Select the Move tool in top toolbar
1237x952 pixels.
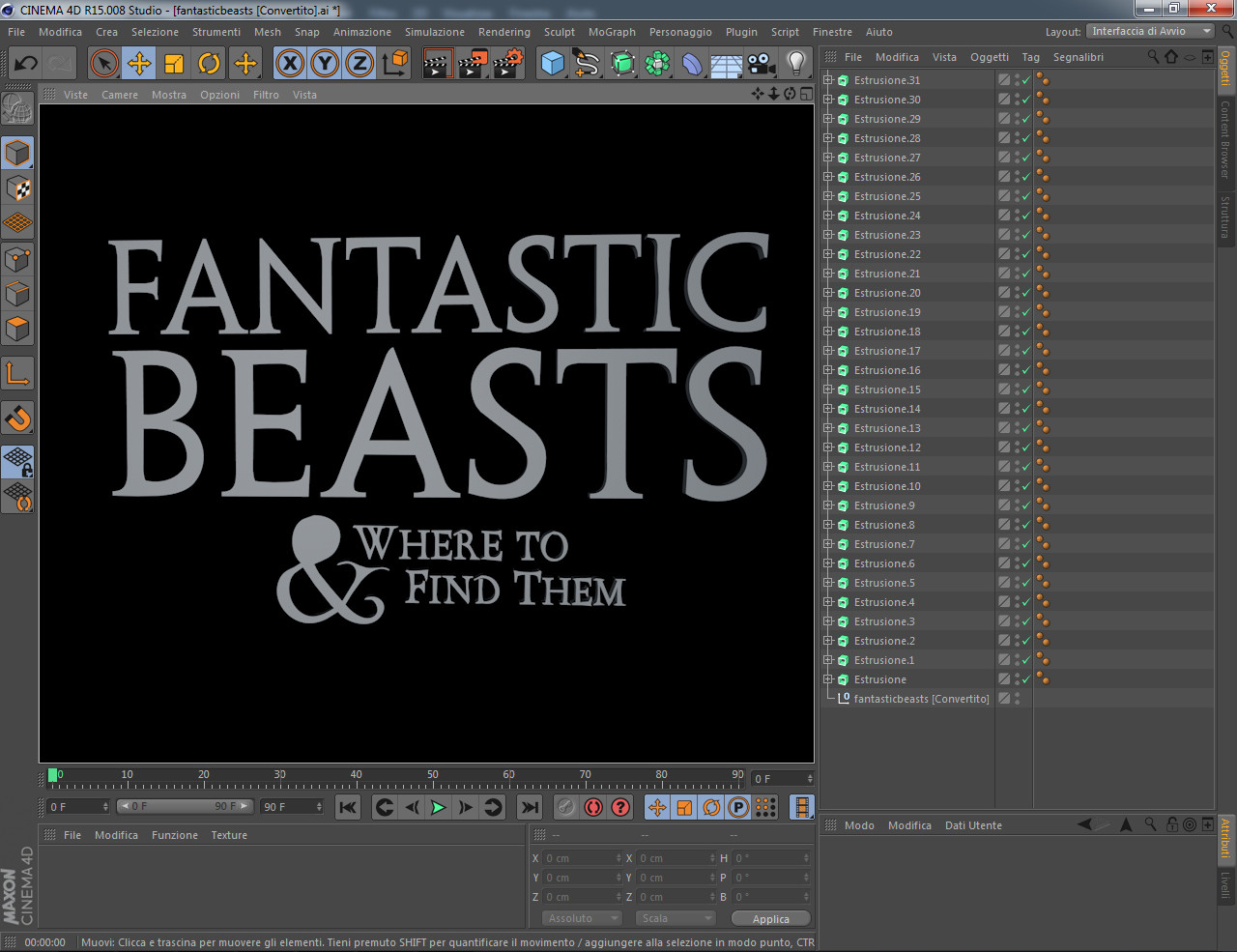pyautogui.click(x=139, y=64)
